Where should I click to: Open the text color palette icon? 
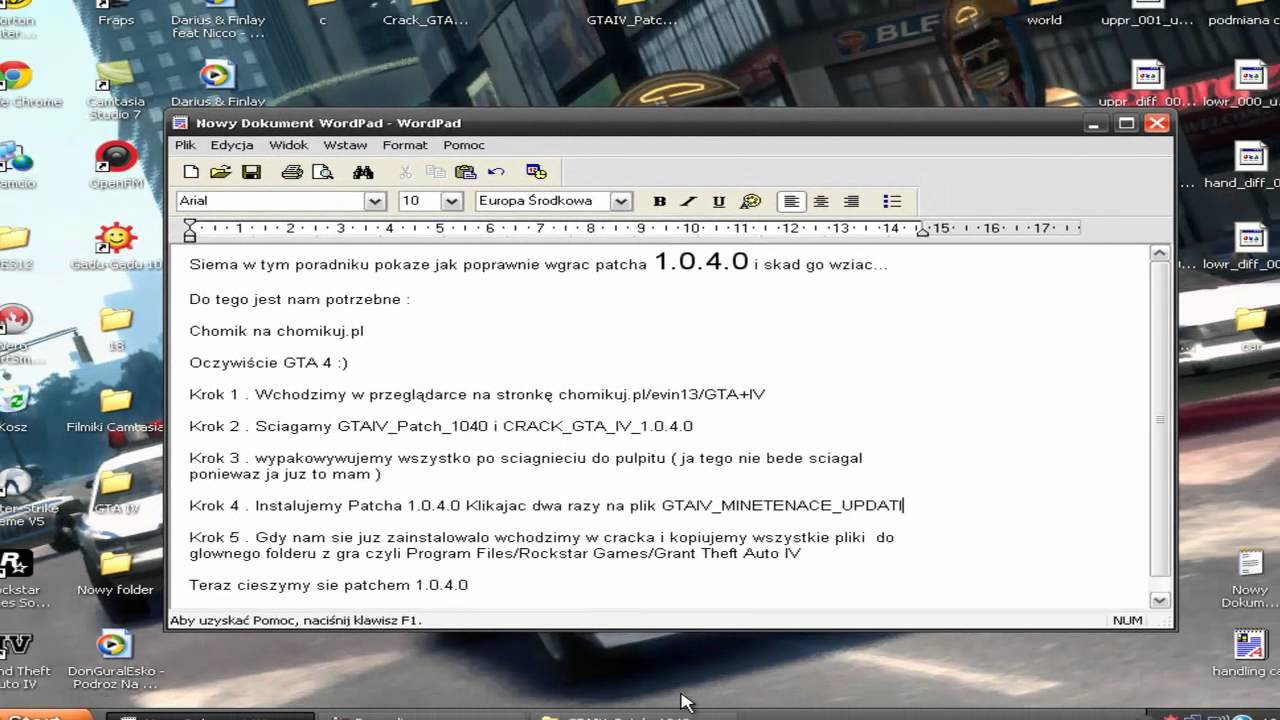tap(750, 201)
